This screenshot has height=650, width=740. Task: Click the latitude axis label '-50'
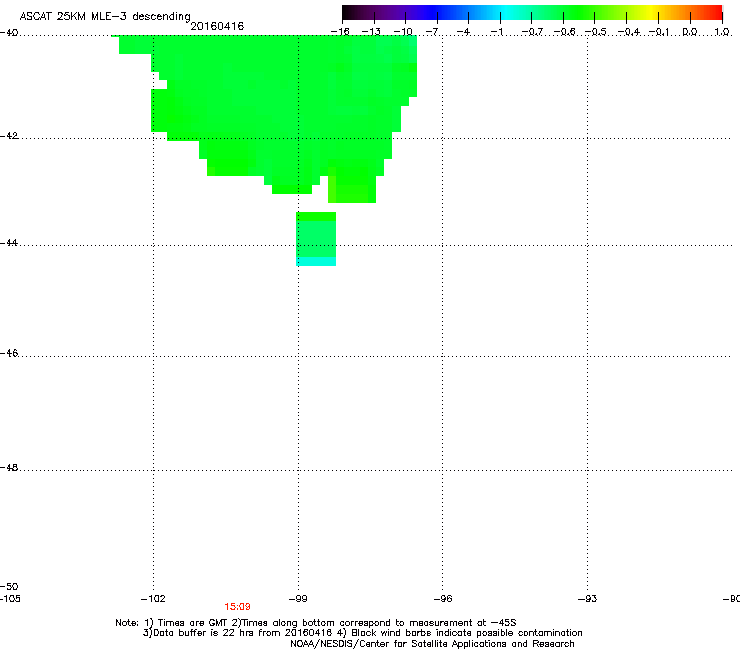[9, 586]
